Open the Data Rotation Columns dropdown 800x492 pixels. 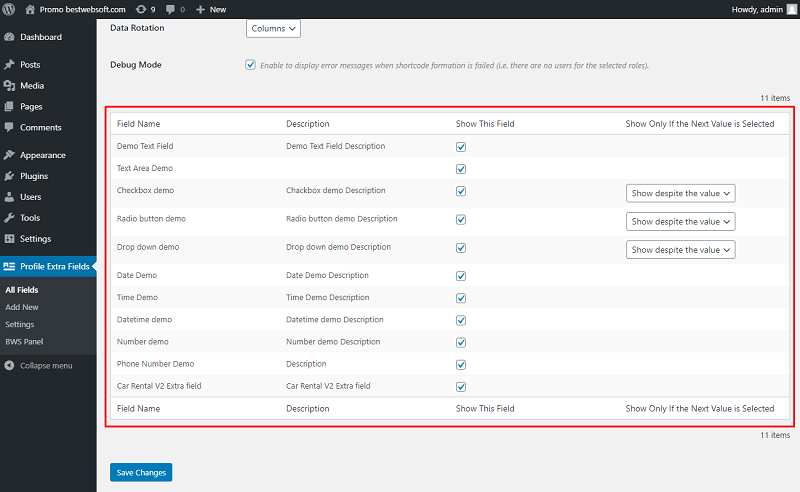[273, 29]
